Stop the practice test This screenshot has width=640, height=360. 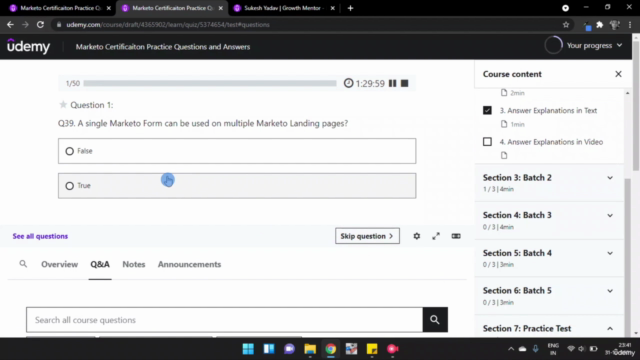(x=404, y=83)
